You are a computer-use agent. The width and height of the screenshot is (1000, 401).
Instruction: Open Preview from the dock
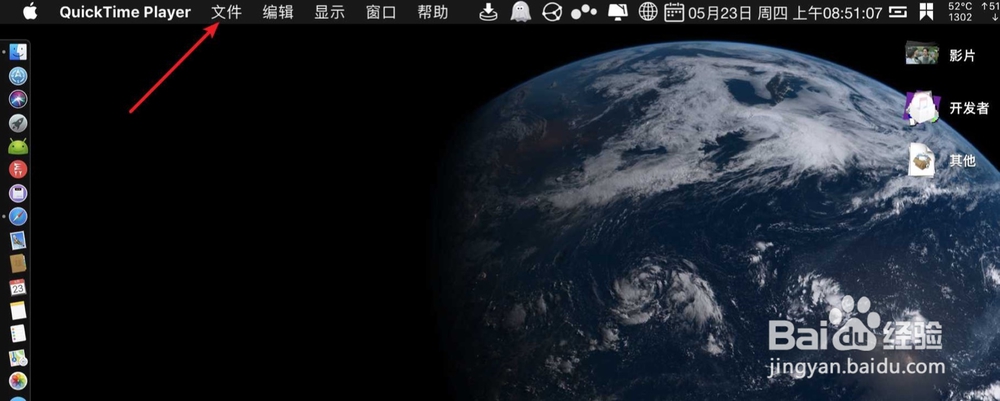click(x=18, y=240)
